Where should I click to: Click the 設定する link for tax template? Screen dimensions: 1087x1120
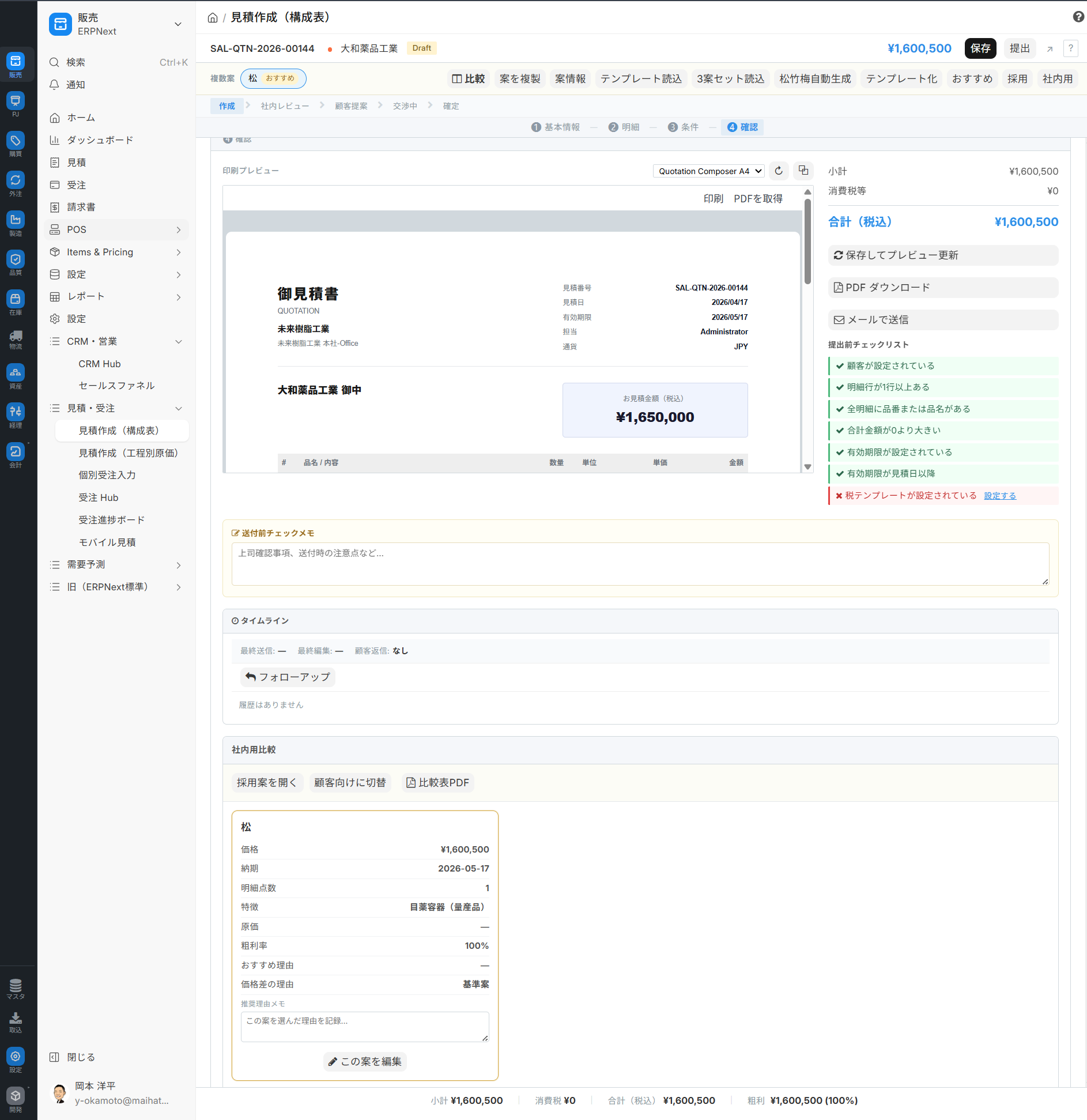[x=999, y=496]
